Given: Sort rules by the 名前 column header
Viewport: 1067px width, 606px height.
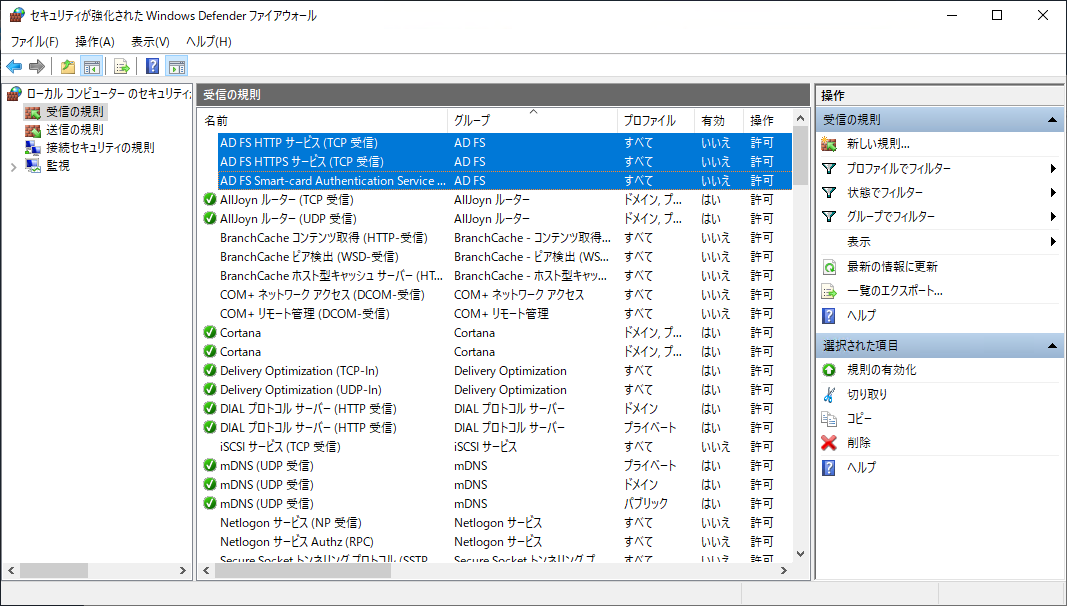Looking at the screenshot, I should coord(324,120).
